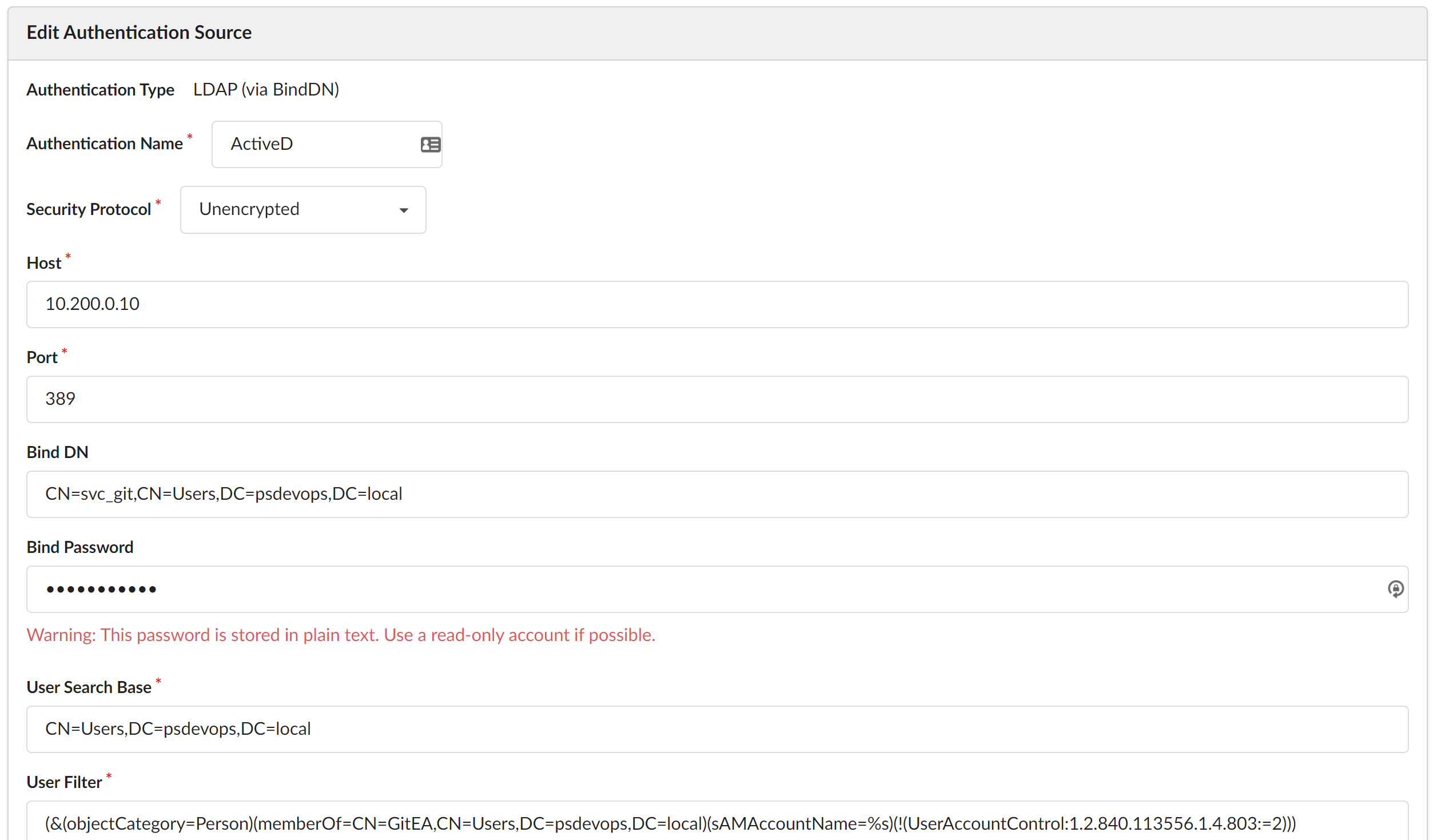Viewport: 1445px width, 840px height.
Task: Click the User Filter input field
Action: (716, 822)
